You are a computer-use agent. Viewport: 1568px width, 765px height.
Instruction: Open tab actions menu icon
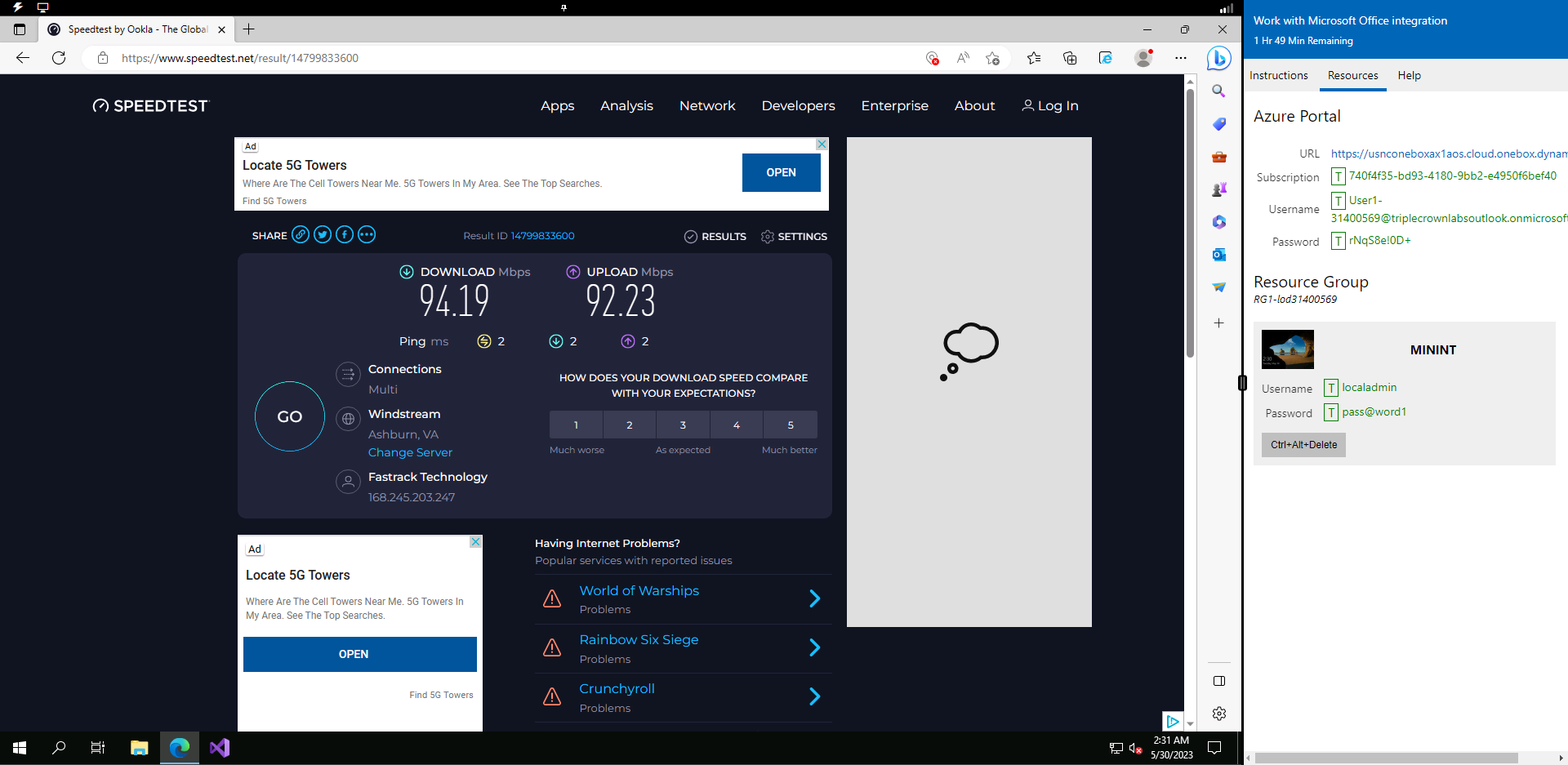(x=20, y=29)
